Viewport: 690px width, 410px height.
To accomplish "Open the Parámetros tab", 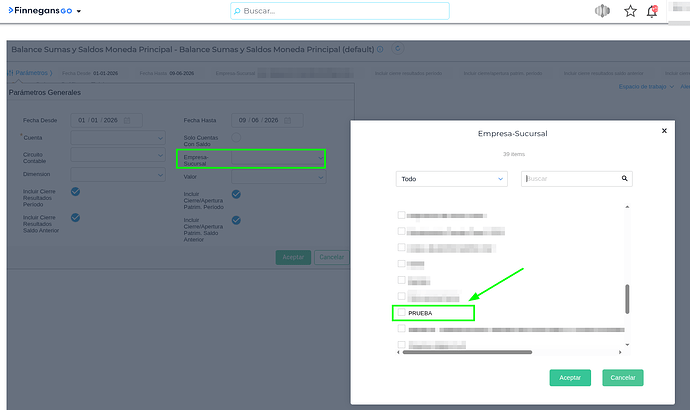I will point(30,73).
